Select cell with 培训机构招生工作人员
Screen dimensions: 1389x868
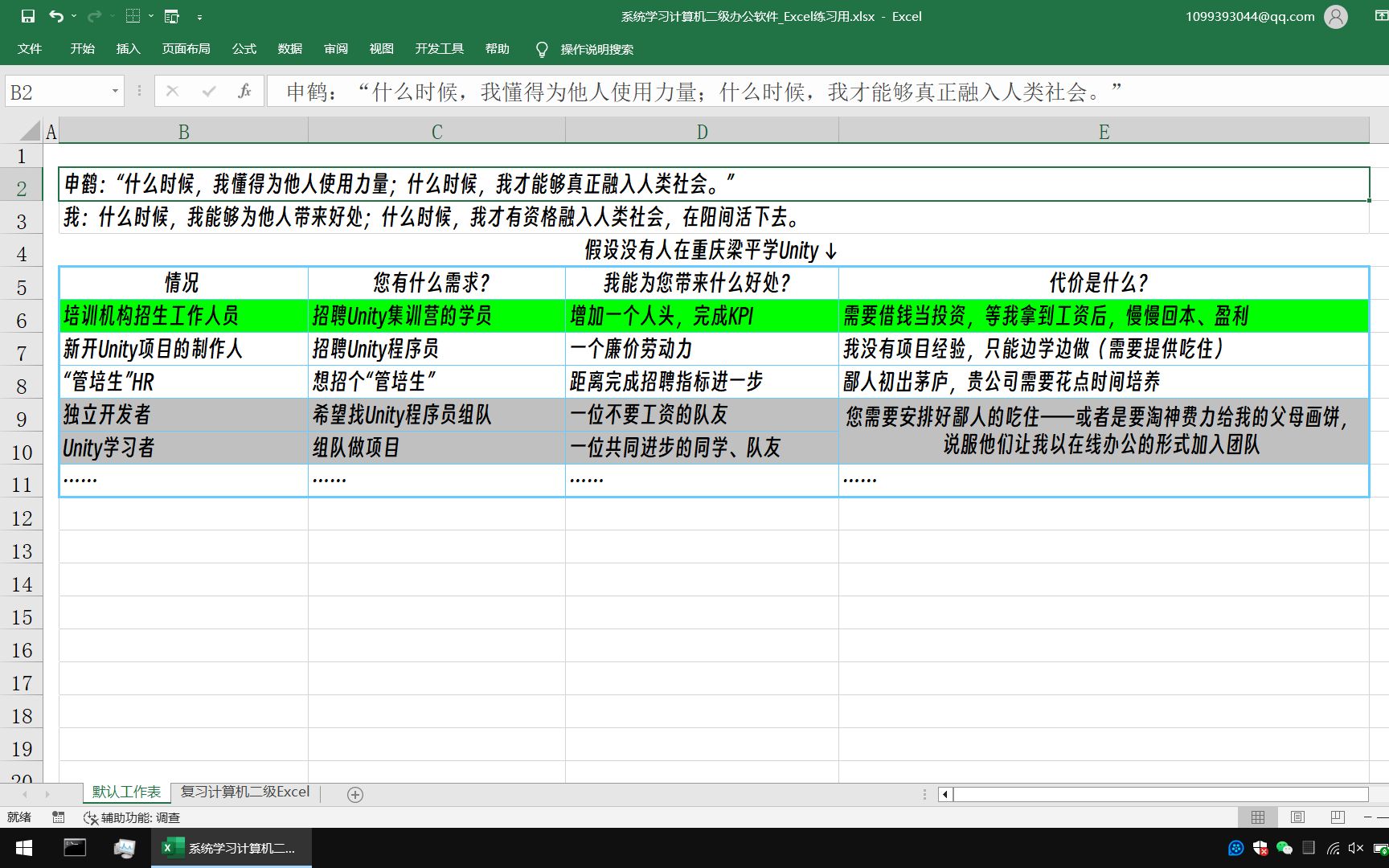[183, 316]
